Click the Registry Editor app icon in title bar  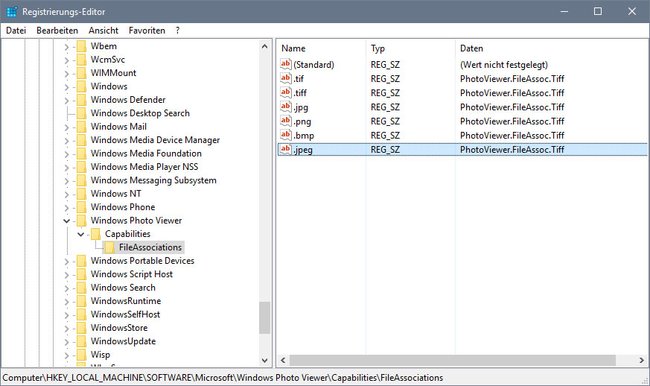12,12
